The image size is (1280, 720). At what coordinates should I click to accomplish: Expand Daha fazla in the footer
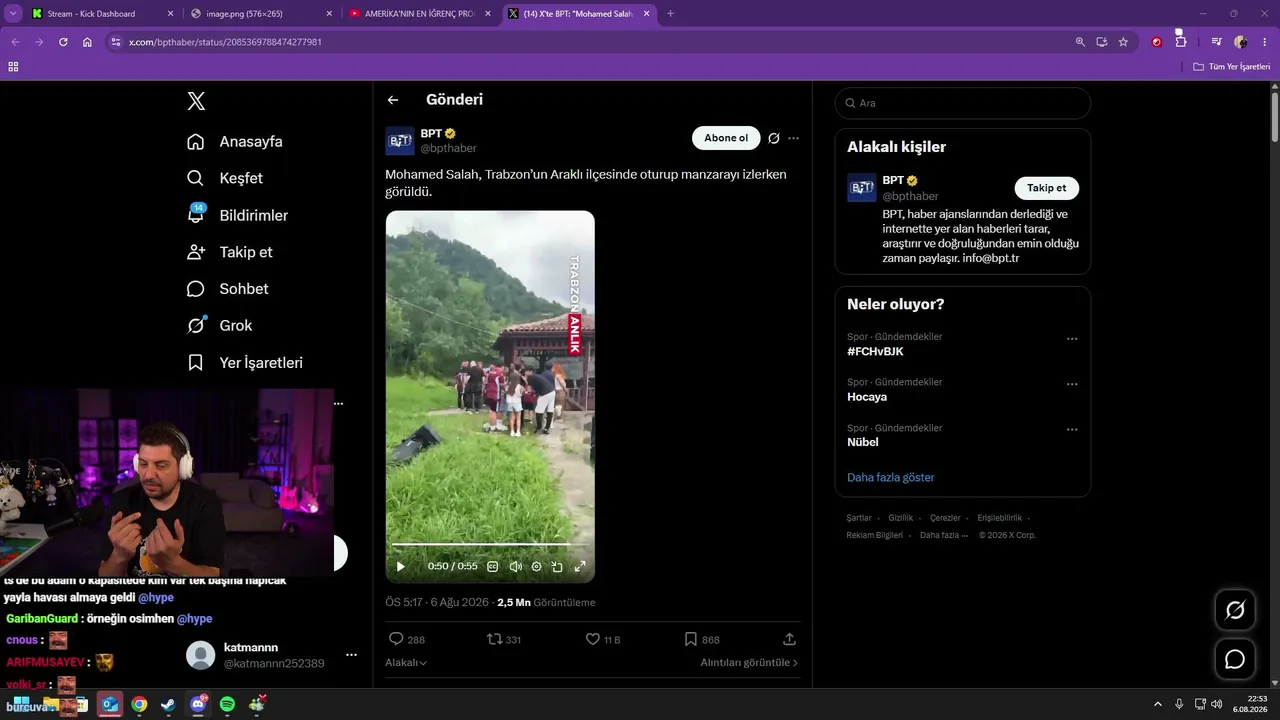pos(944,535)
